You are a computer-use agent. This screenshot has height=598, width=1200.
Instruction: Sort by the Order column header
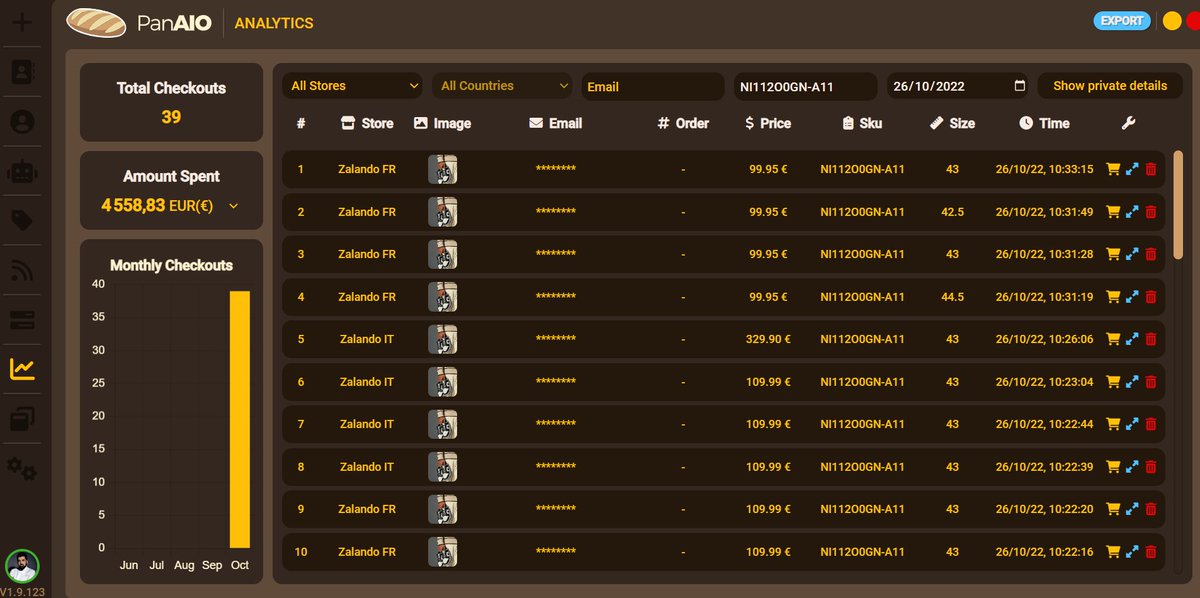pyautogui.click(x=683, y=123)
